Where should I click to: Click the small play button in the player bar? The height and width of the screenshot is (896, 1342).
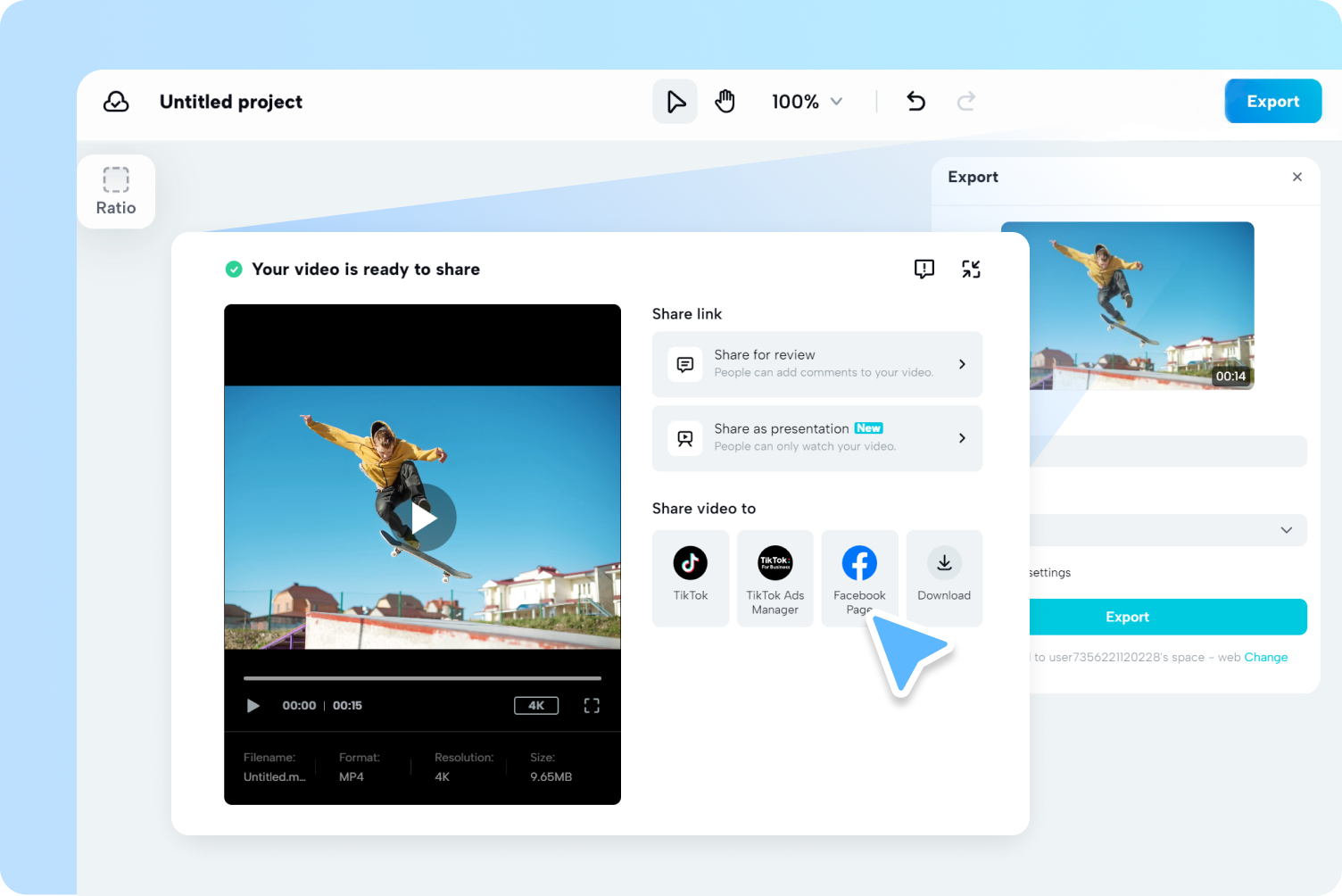253,706
